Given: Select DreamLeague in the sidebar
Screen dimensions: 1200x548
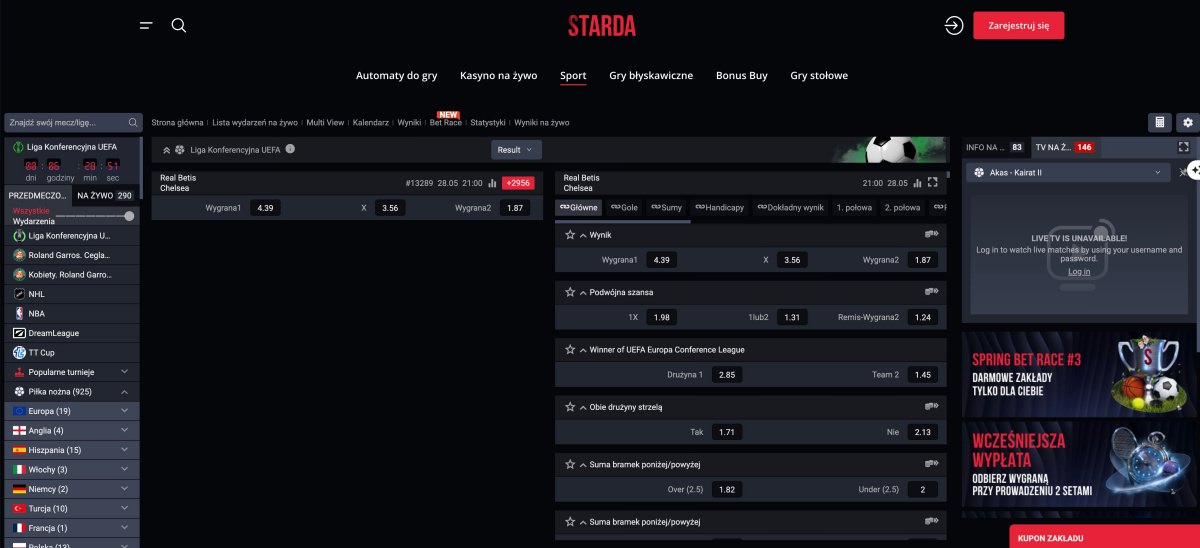Looking at the screenshot, I should [x=72, y=333].
